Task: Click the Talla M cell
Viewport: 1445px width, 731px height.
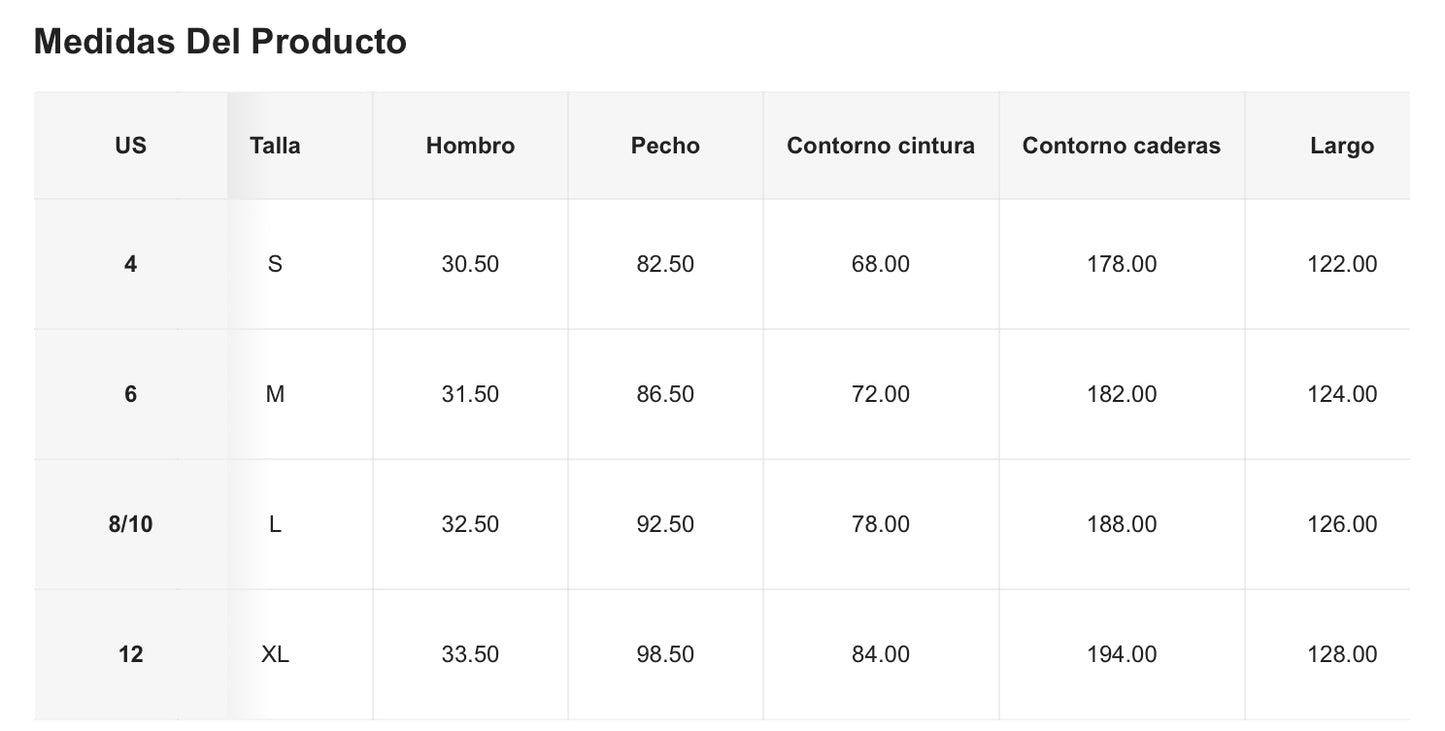Action: (x=275, y=394)
